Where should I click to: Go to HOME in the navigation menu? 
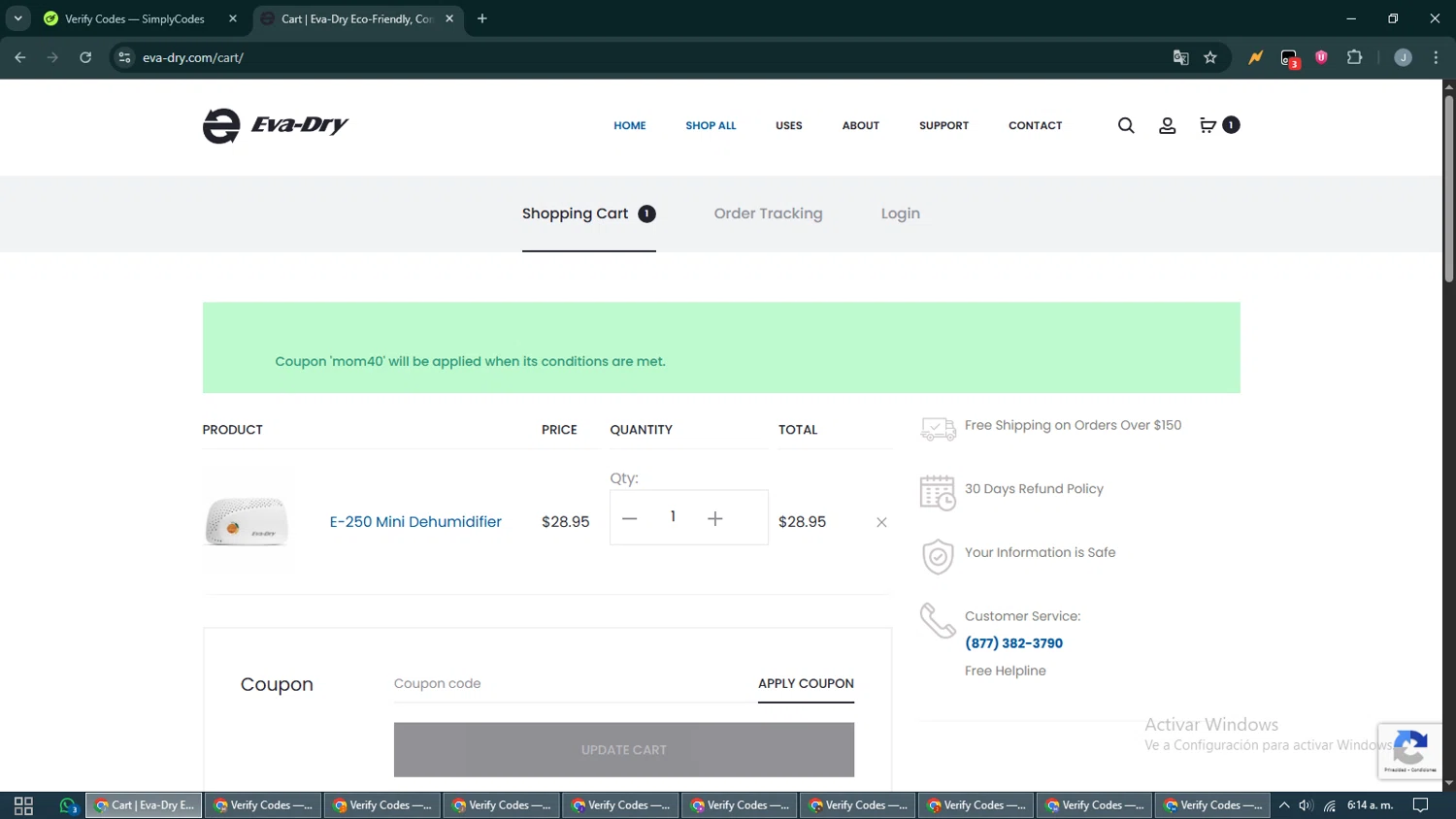click(x=630, y=125)
